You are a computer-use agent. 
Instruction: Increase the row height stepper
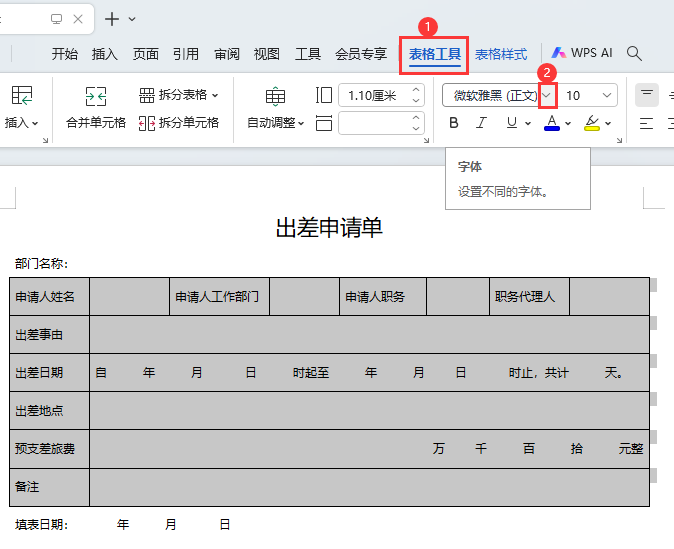(x=416, y=90)
